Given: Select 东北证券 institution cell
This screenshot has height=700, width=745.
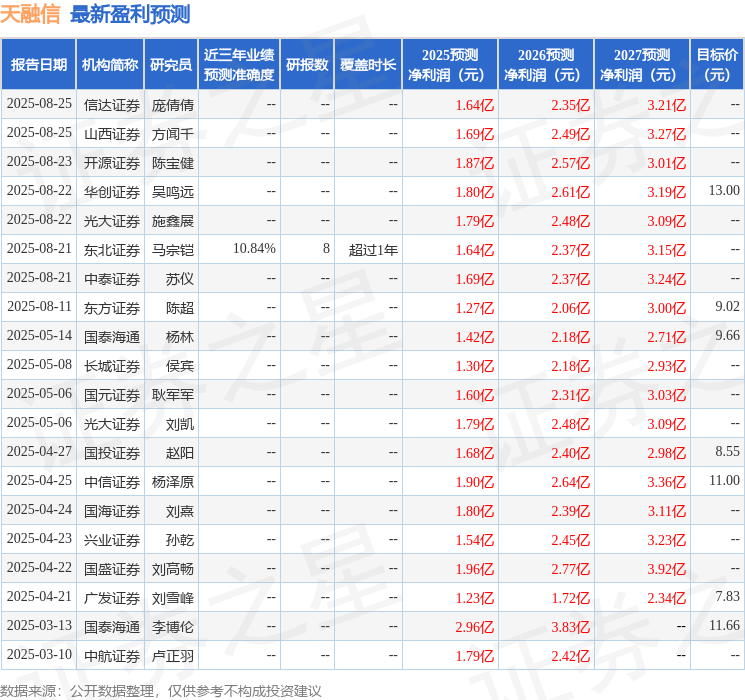Looking at the screenshot, I should pos(112,250).
